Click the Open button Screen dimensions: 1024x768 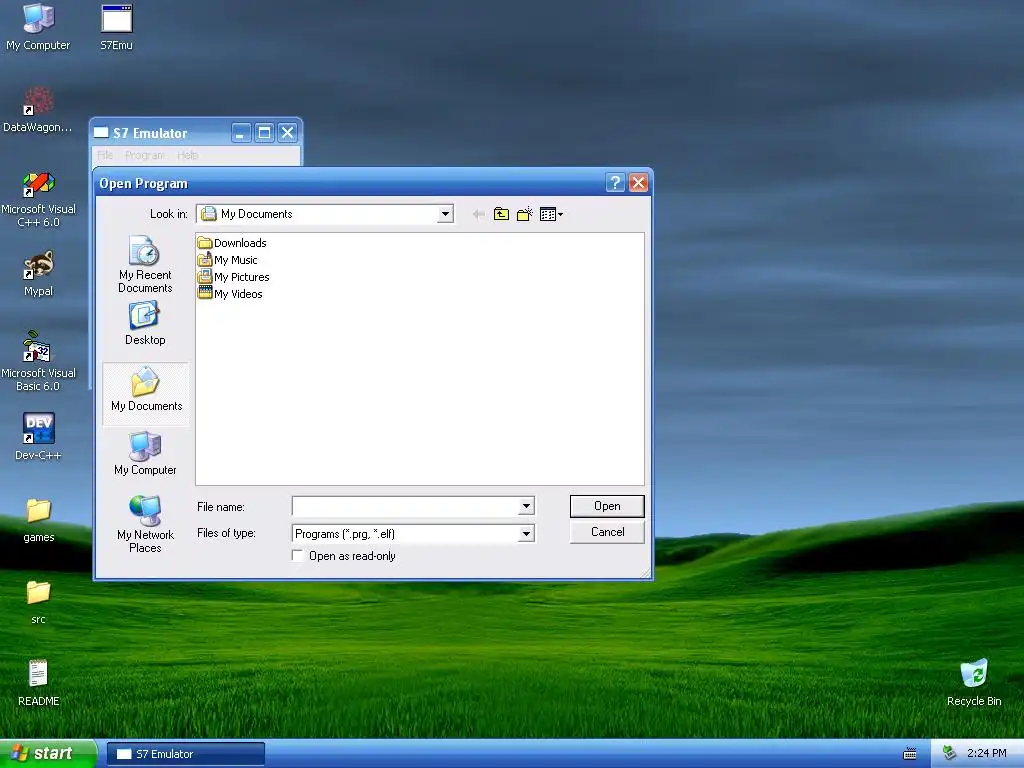(x=607, y=506)
